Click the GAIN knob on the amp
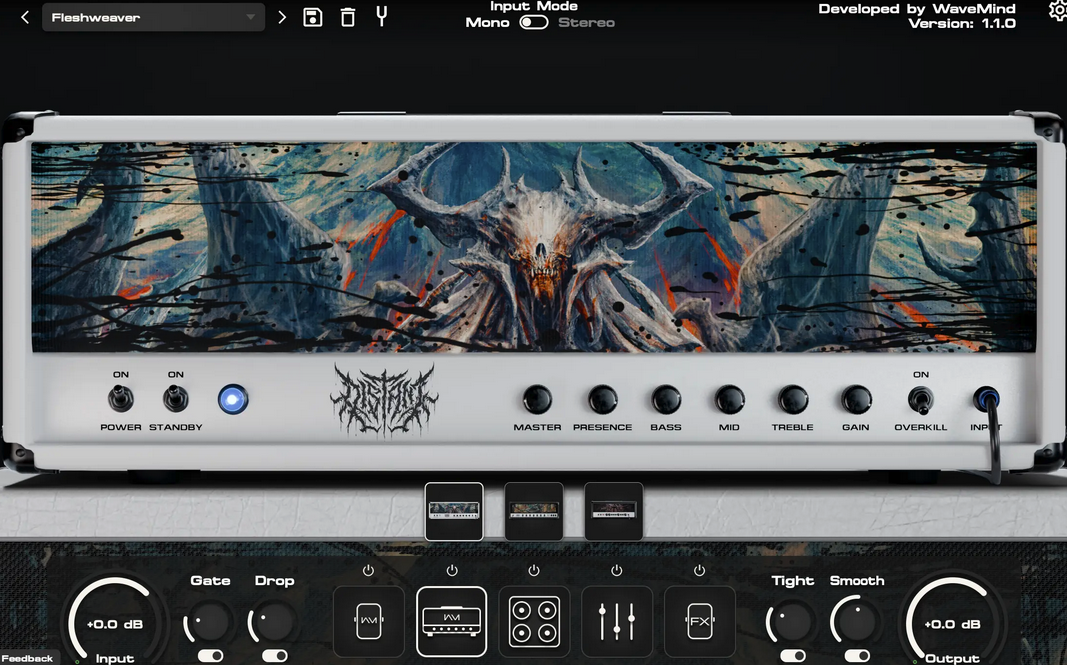This screenshot has height=665, width=1067. tap(856, 400)
